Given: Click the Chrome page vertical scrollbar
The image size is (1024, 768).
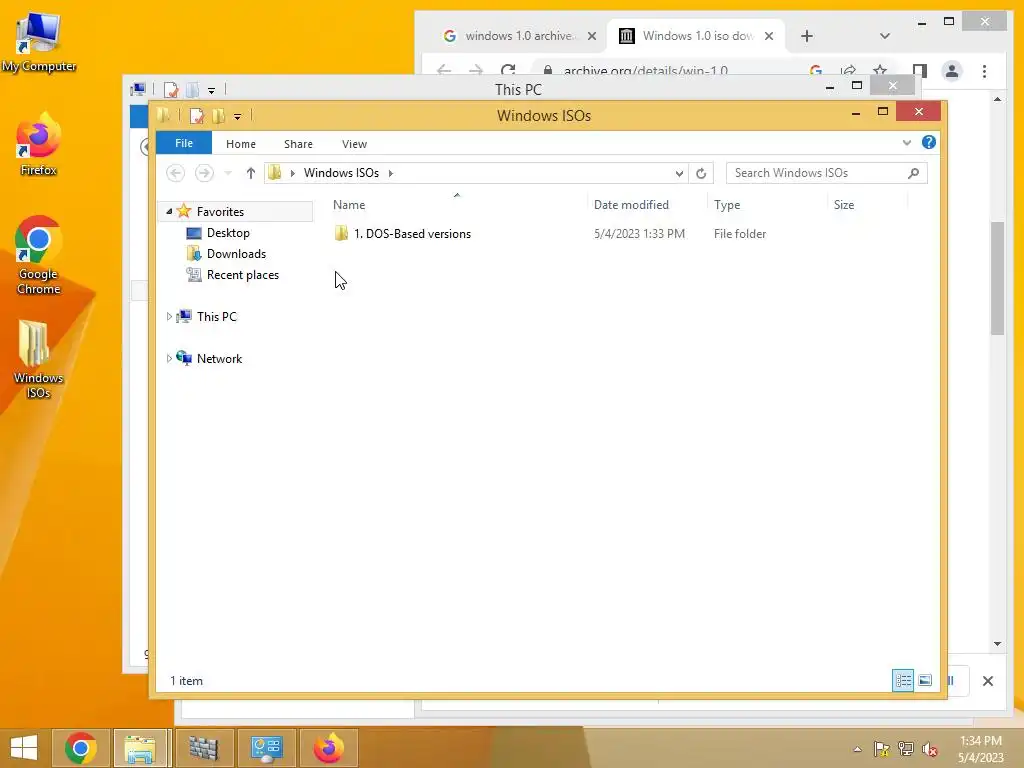Looking at the screenshot, I should click(997, 278).
